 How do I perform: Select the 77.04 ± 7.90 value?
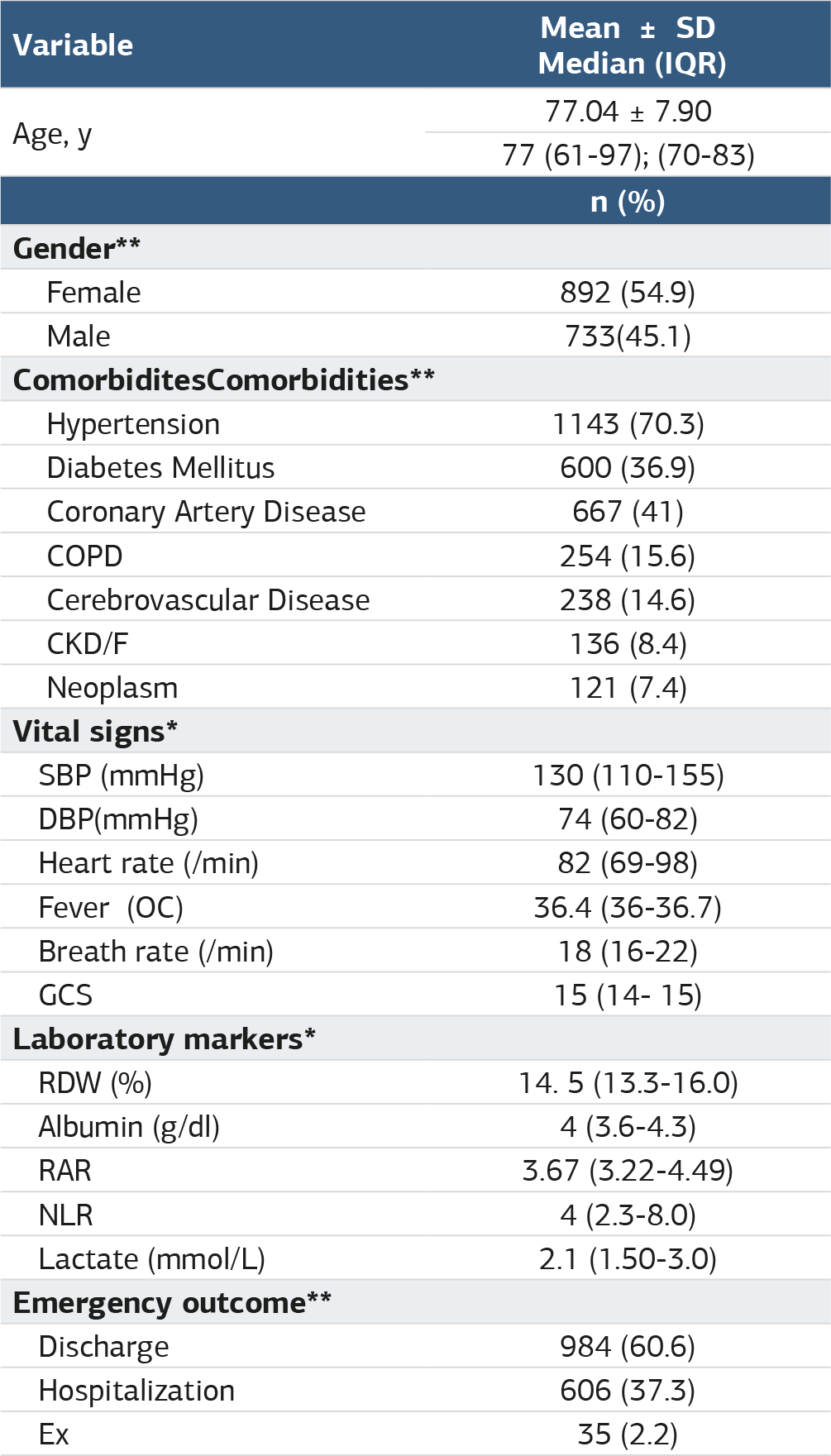tap(628, 111)
